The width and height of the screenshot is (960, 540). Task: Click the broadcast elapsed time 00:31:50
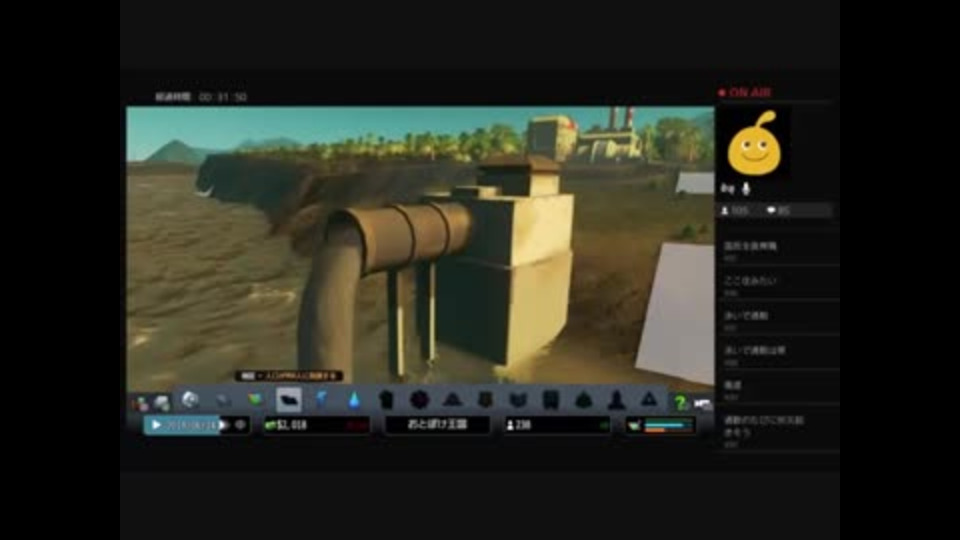223,97
